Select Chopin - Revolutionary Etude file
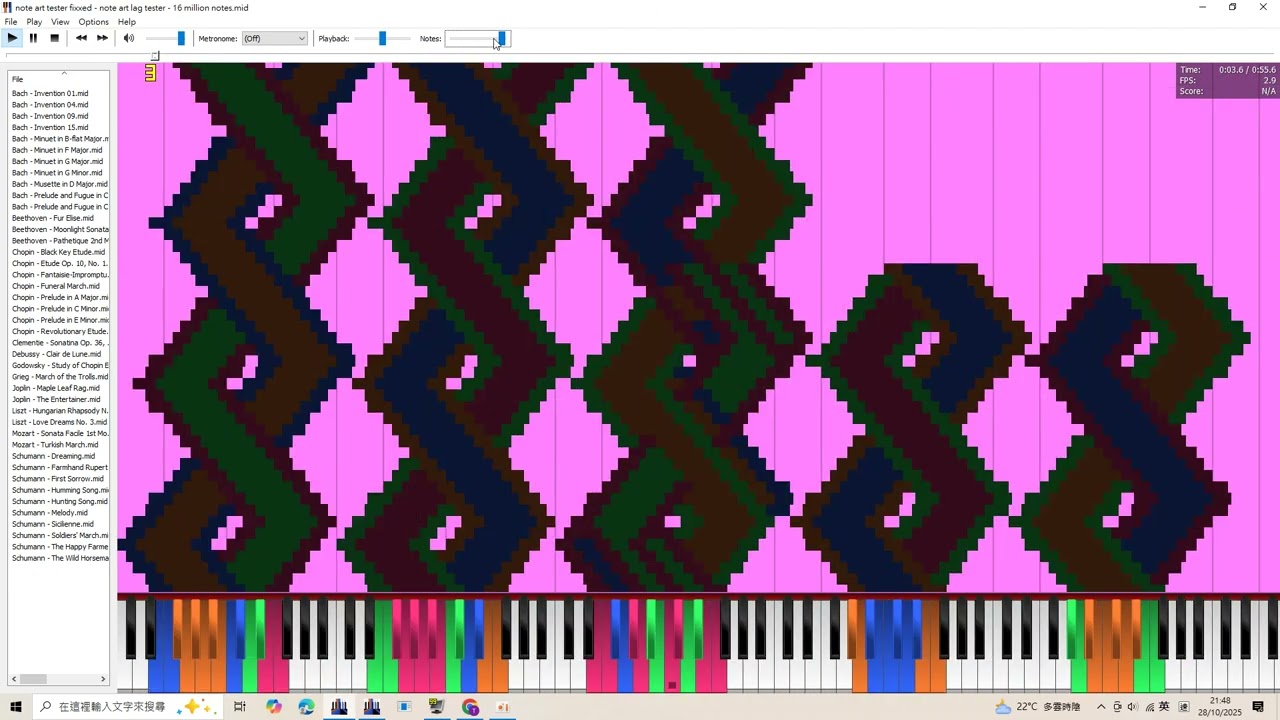 tap(60, 331)
